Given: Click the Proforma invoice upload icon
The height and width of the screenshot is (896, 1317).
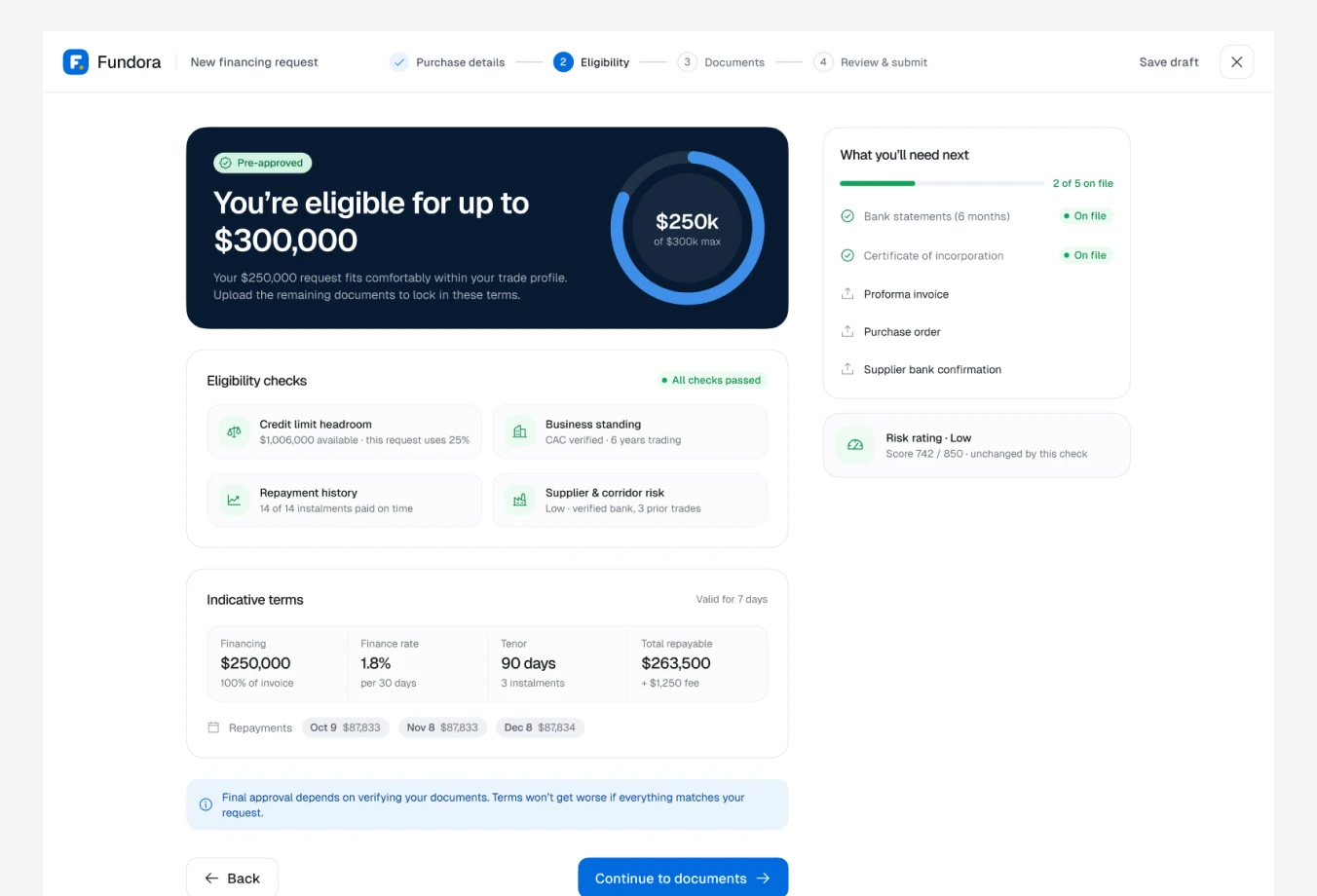Looking at the screenshot, I should (847, 293).
